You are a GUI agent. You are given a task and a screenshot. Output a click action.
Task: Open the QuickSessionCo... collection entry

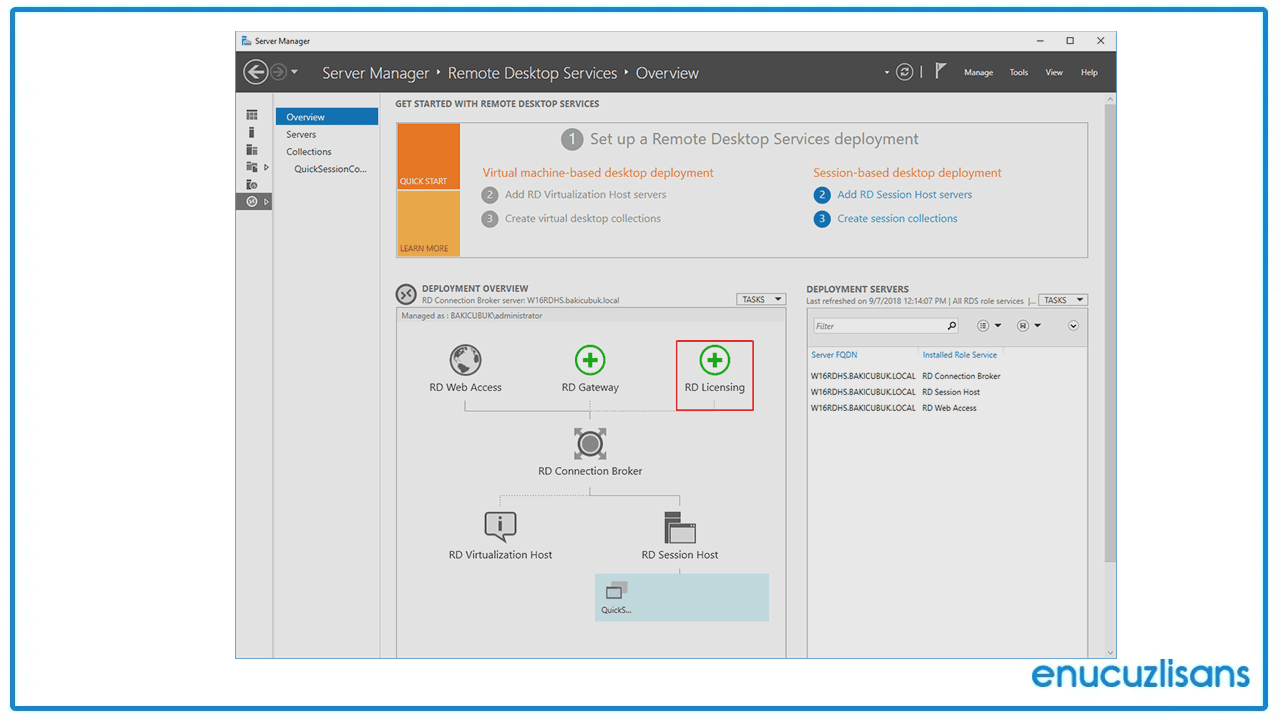click(x=331, y=169)
